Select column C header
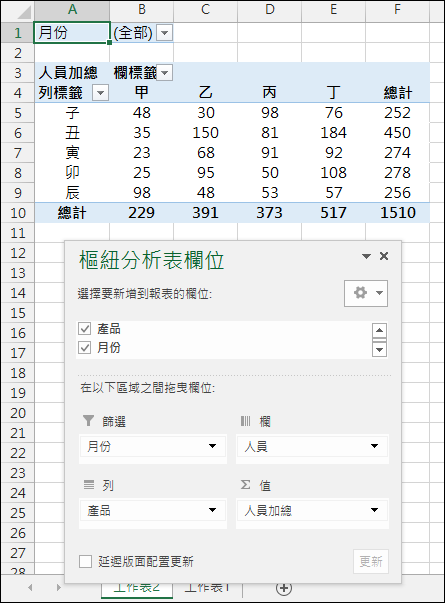Viewport: 445px width, 603px height. point(205,10)
